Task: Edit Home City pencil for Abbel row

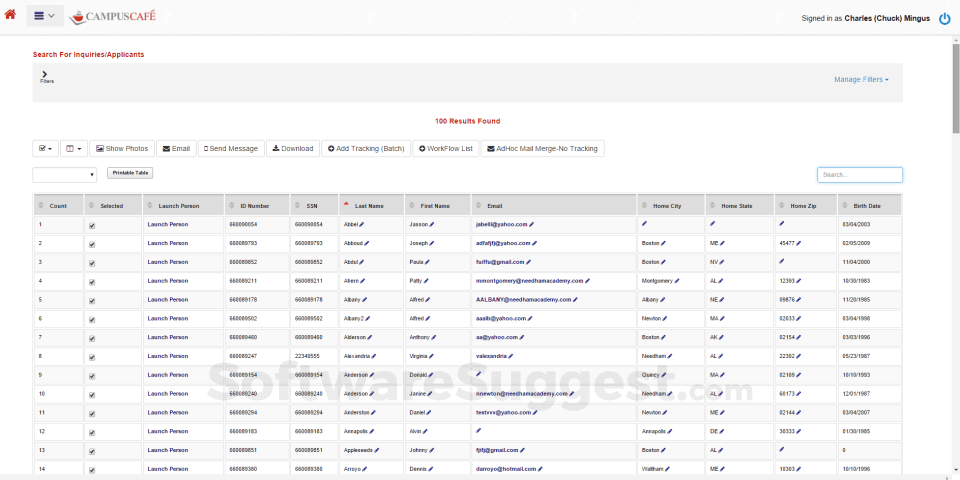Action: (644, 223)
